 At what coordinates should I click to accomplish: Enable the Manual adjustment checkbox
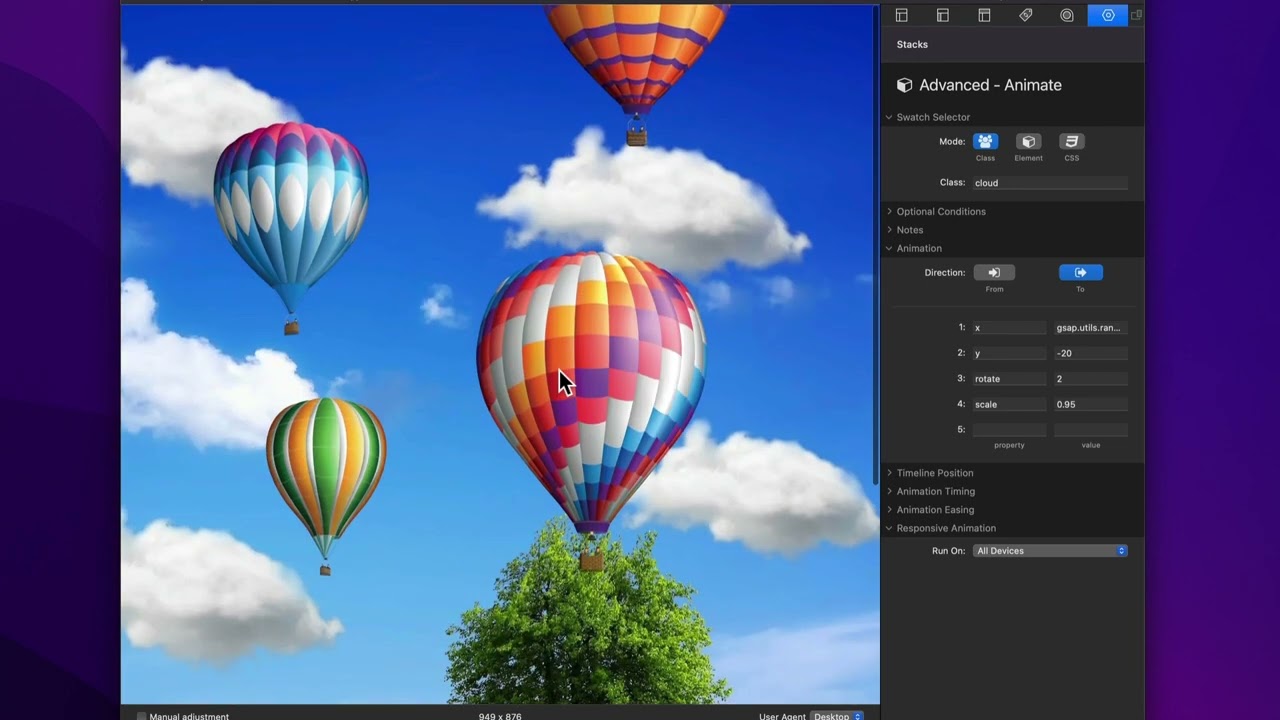(142, 716)
